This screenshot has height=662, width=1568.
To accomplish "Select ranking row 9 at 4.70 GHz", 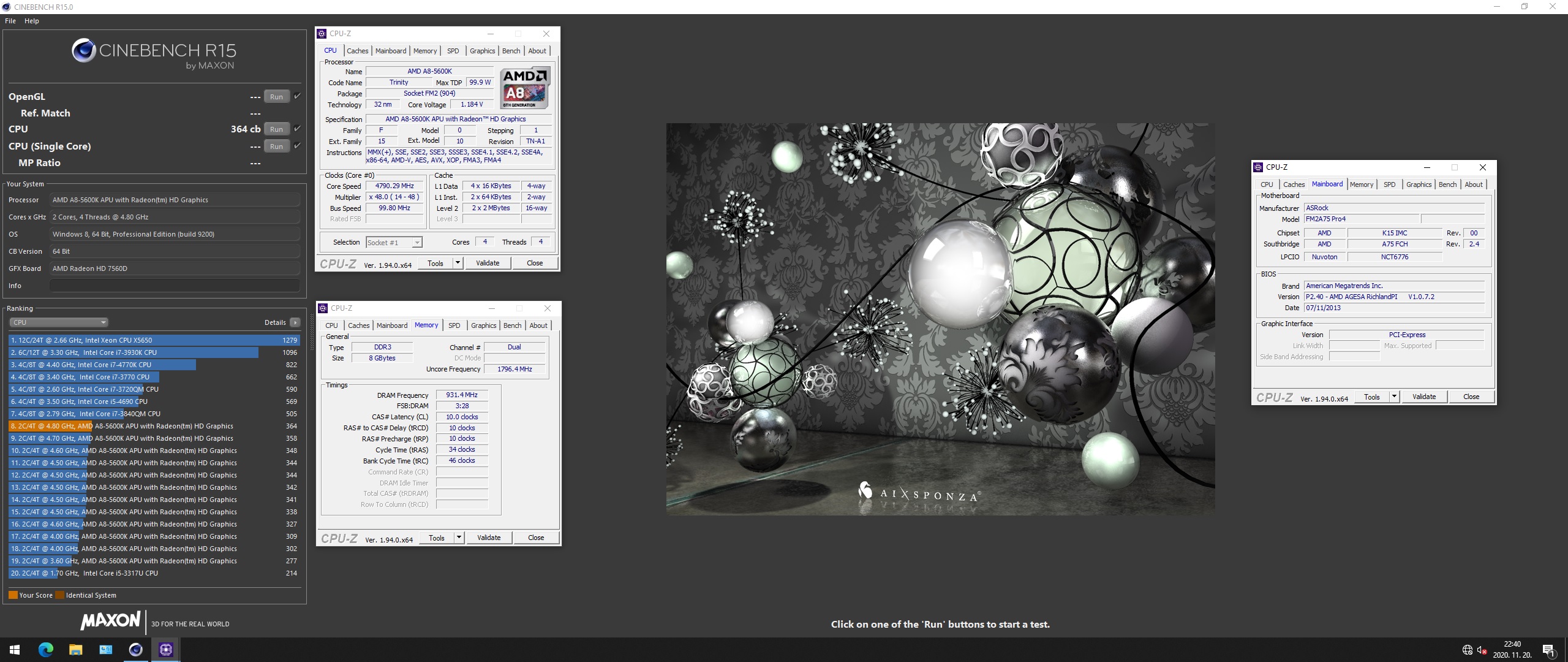I will point(154,438).
